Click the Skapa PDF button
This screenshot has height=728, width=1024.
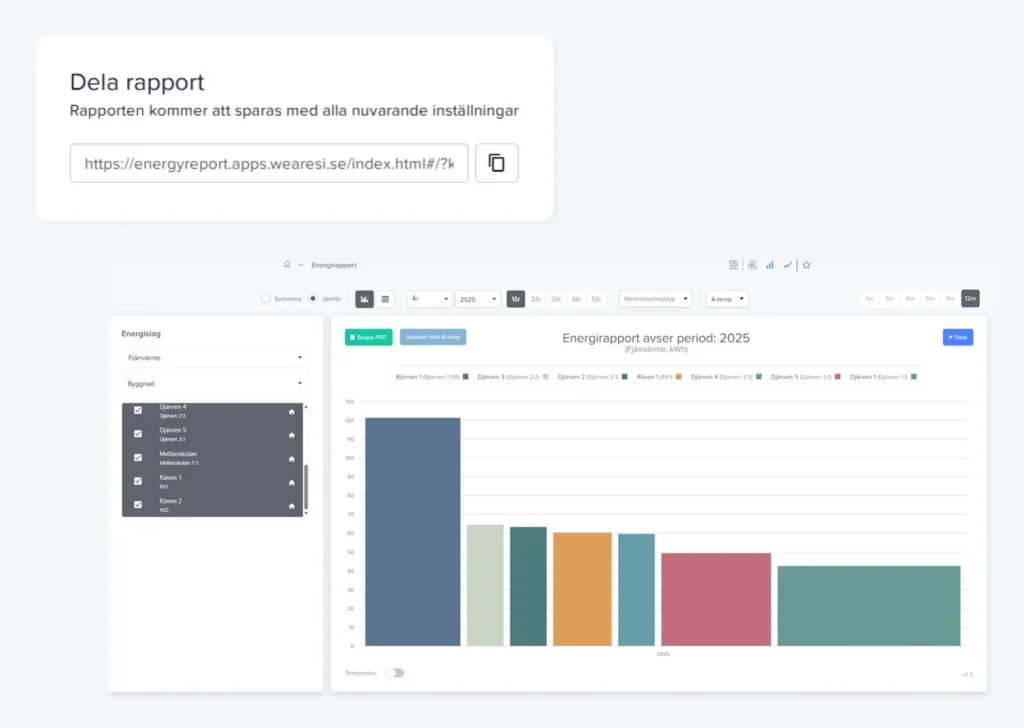click(x=369, y=338)
